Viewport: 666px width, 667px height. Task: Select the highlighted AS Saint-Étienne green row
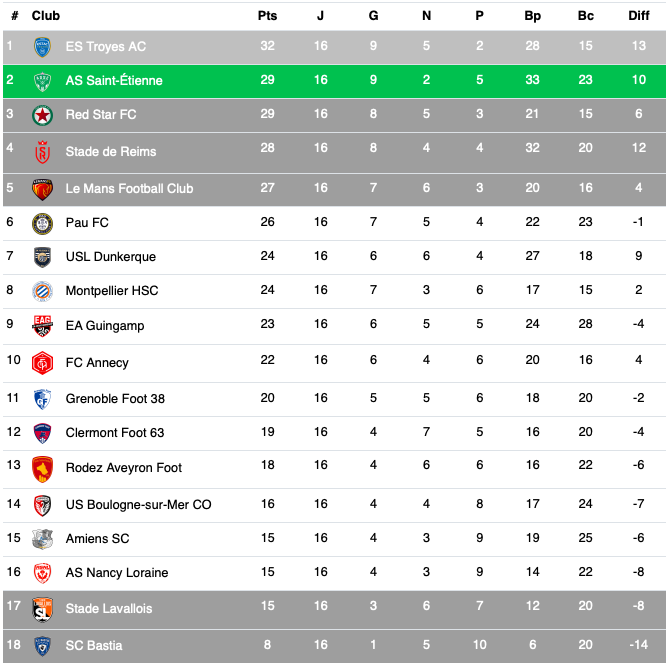[333, 81]
